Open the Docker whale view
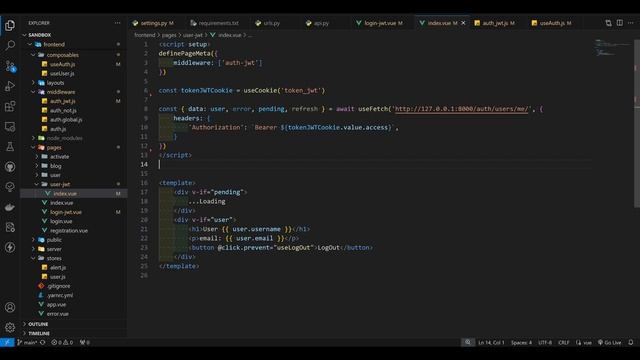640x360 pixels. (x=10, y=207)
